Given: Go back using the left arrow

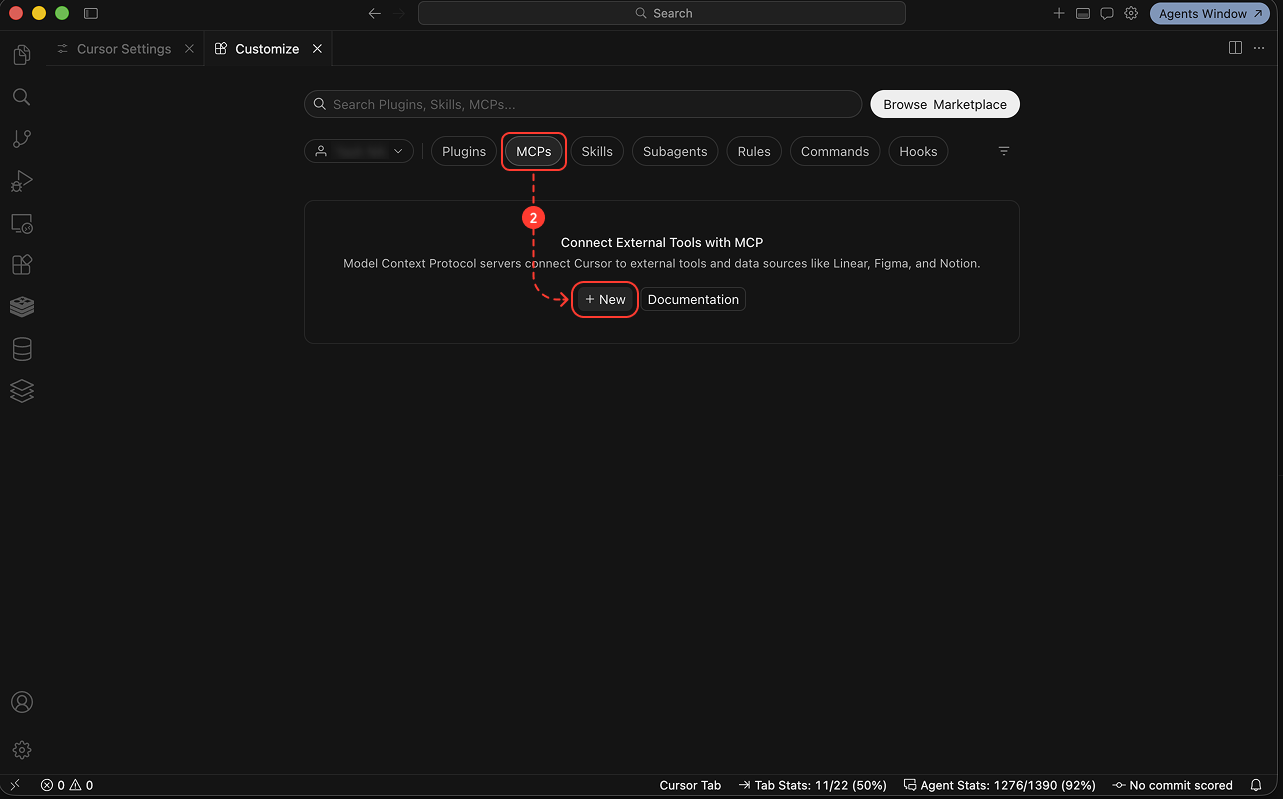Looking at the screenshot, I should (x=375, y=14).
